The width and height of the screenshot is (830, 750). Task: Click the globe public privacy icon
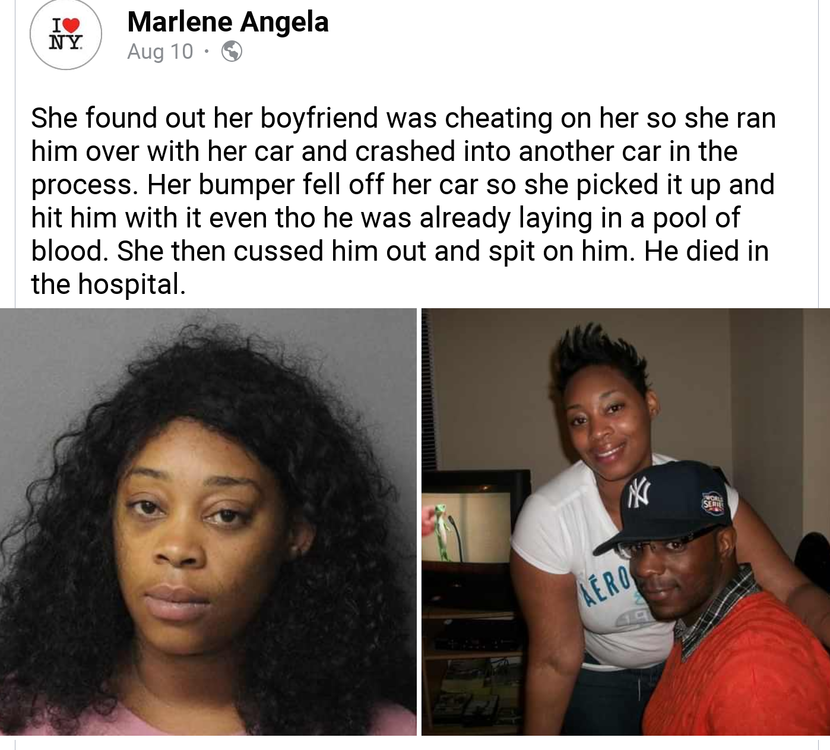[x=231, y=52]
